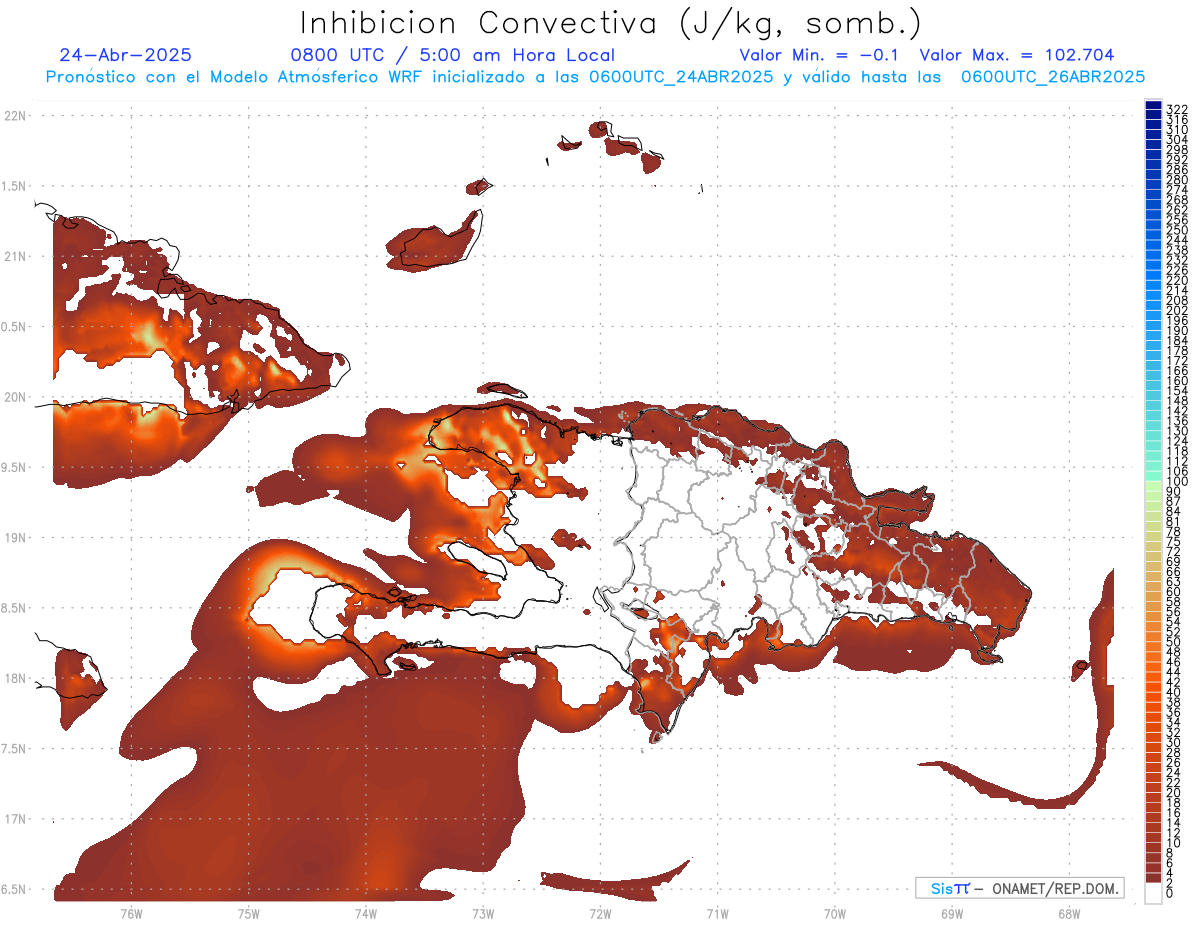Click the '250' label on the color scale

pos(1177,230)
